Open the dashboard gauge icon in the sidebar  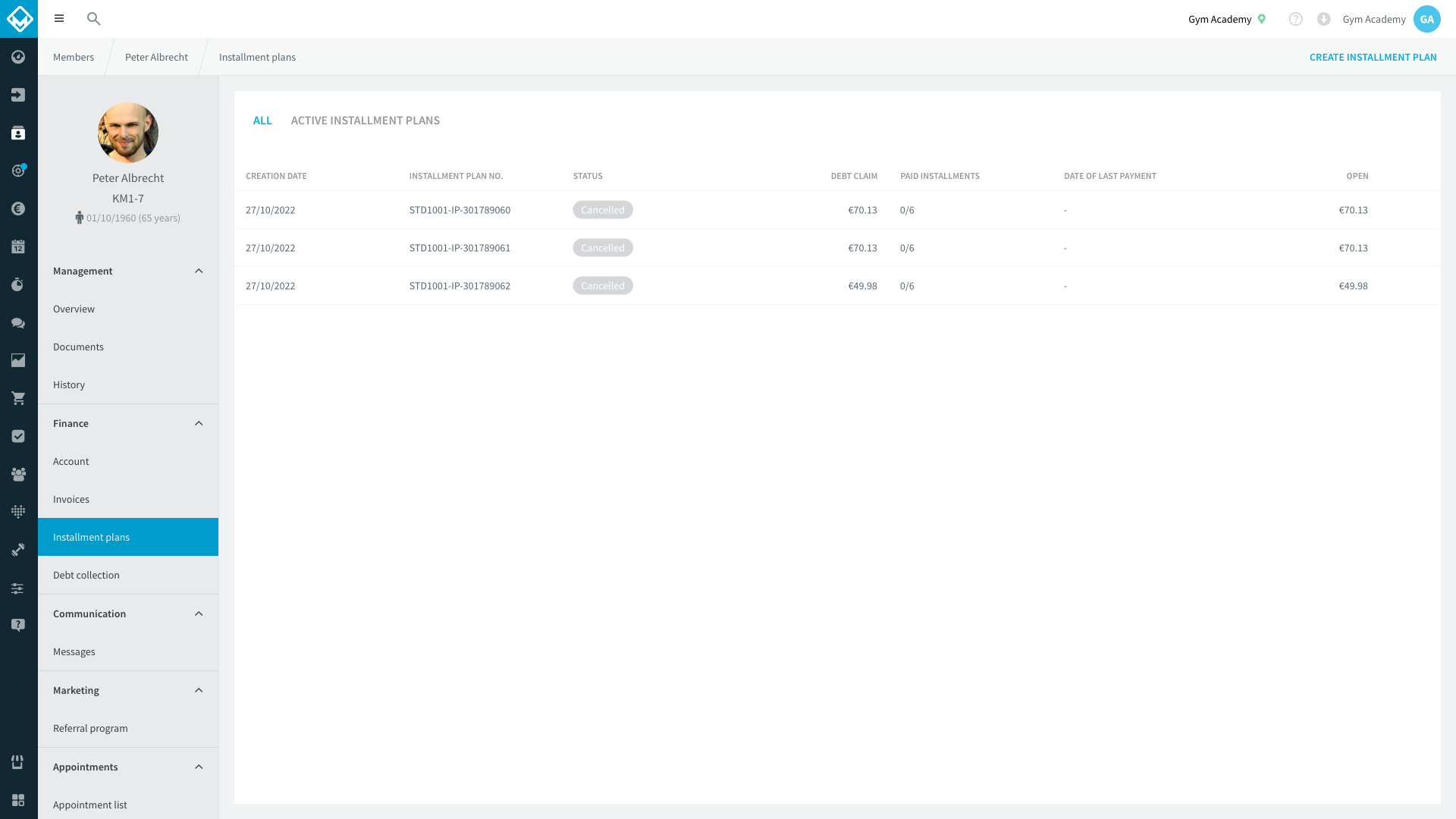18,57
